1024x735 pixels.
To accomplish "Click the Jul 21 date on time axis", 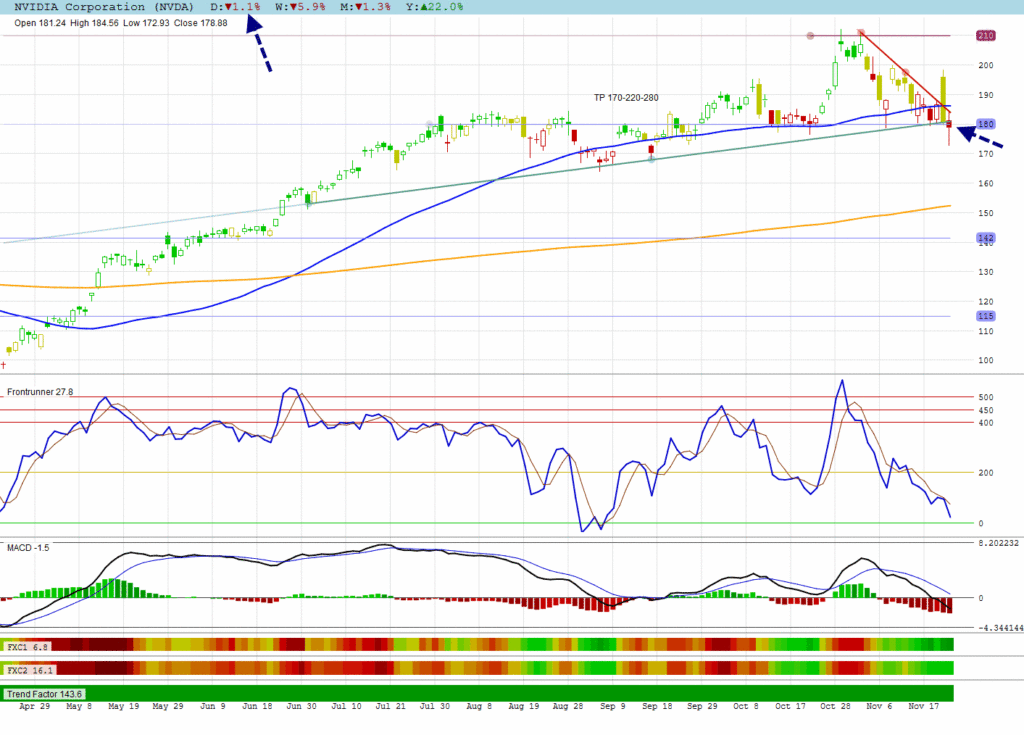I will [390, 706].
